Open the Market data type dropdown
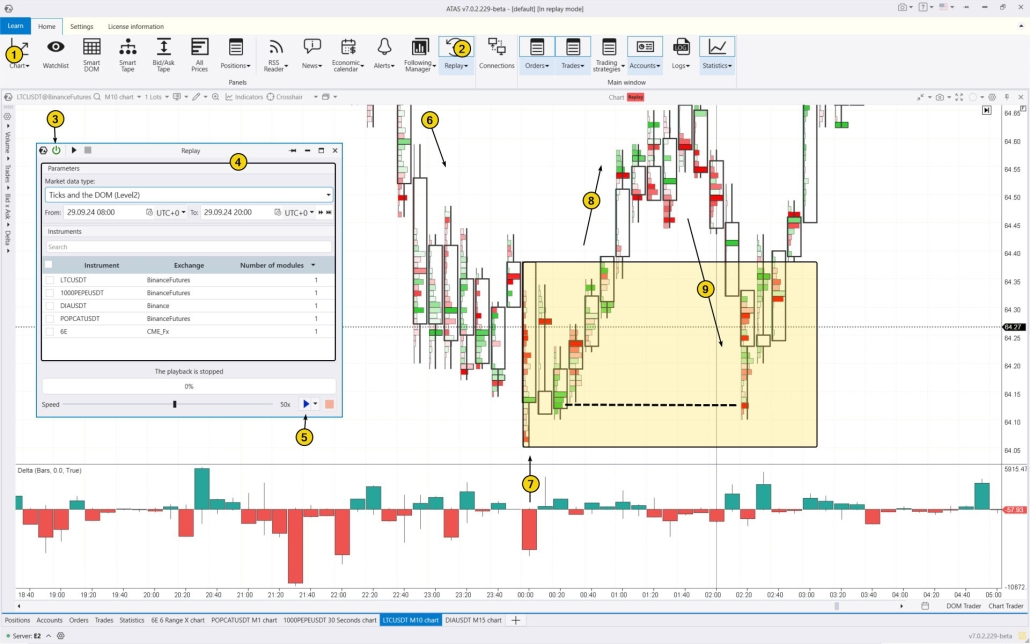The width and height of the screenshot is (1030, 644). pos(328,194)
